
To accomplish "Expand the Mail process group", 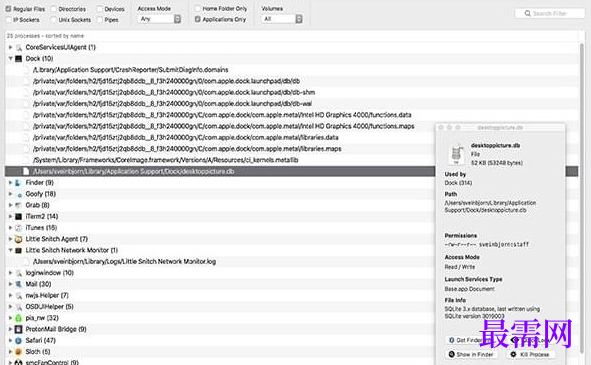I will coord(11,284).
